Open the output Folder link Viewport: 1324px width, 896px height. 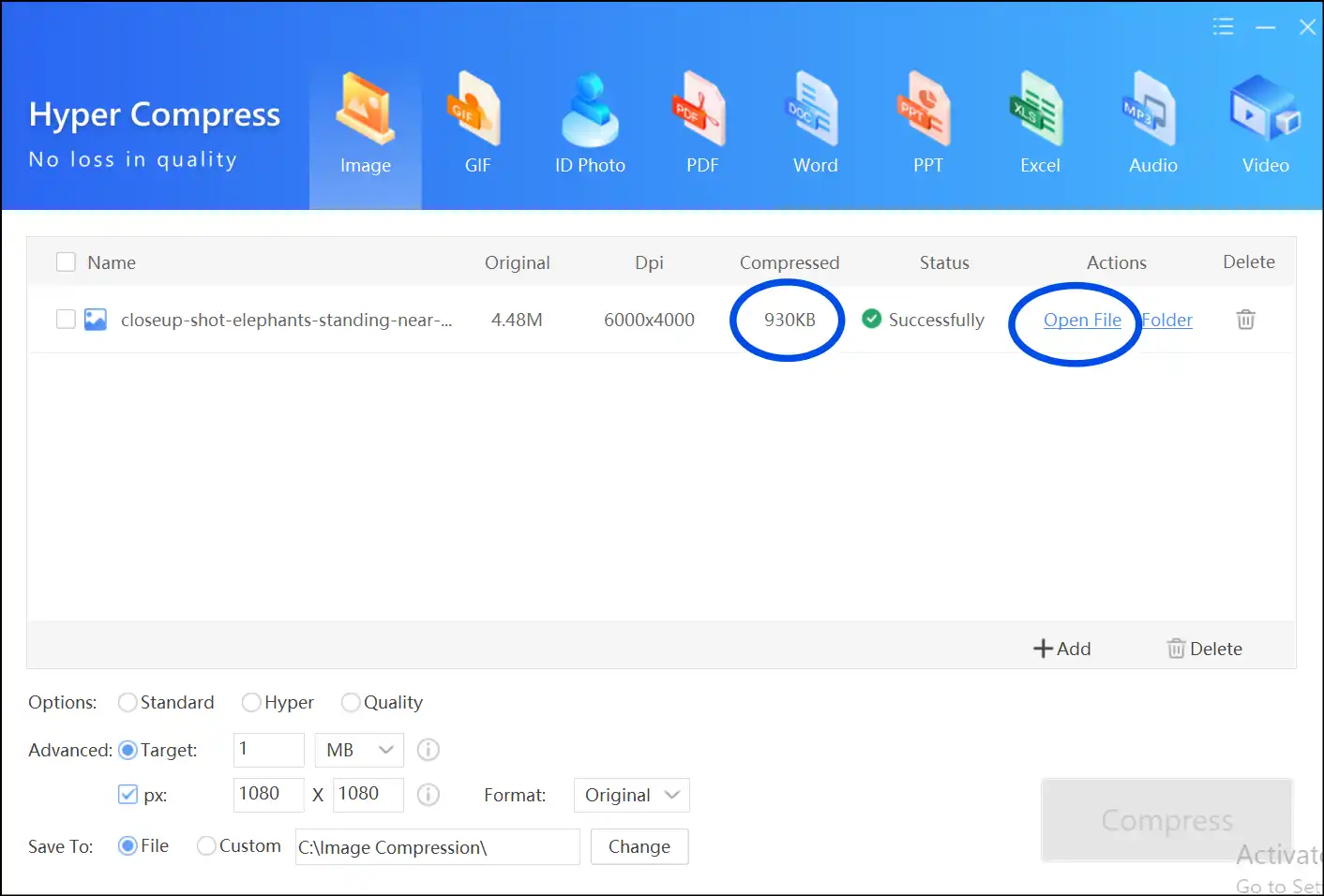click(1167, 320)
